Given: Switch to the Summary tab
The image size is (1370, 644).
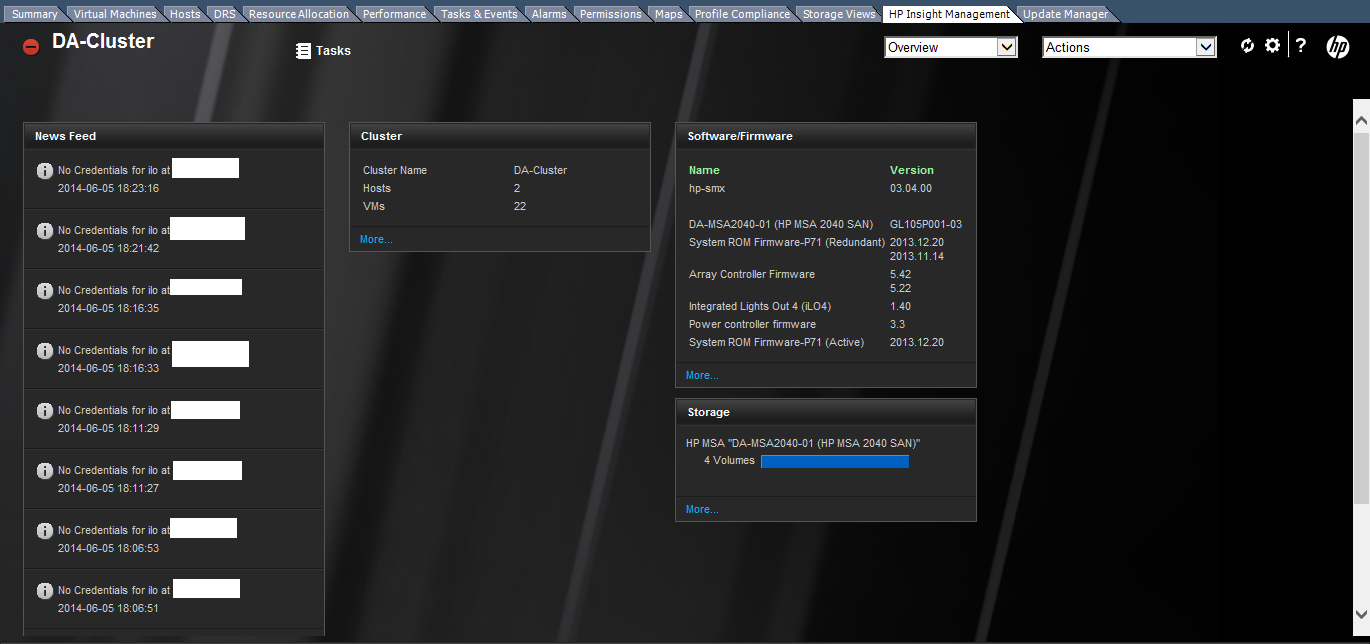Looking at the screenshot, I should click(35, 14).
